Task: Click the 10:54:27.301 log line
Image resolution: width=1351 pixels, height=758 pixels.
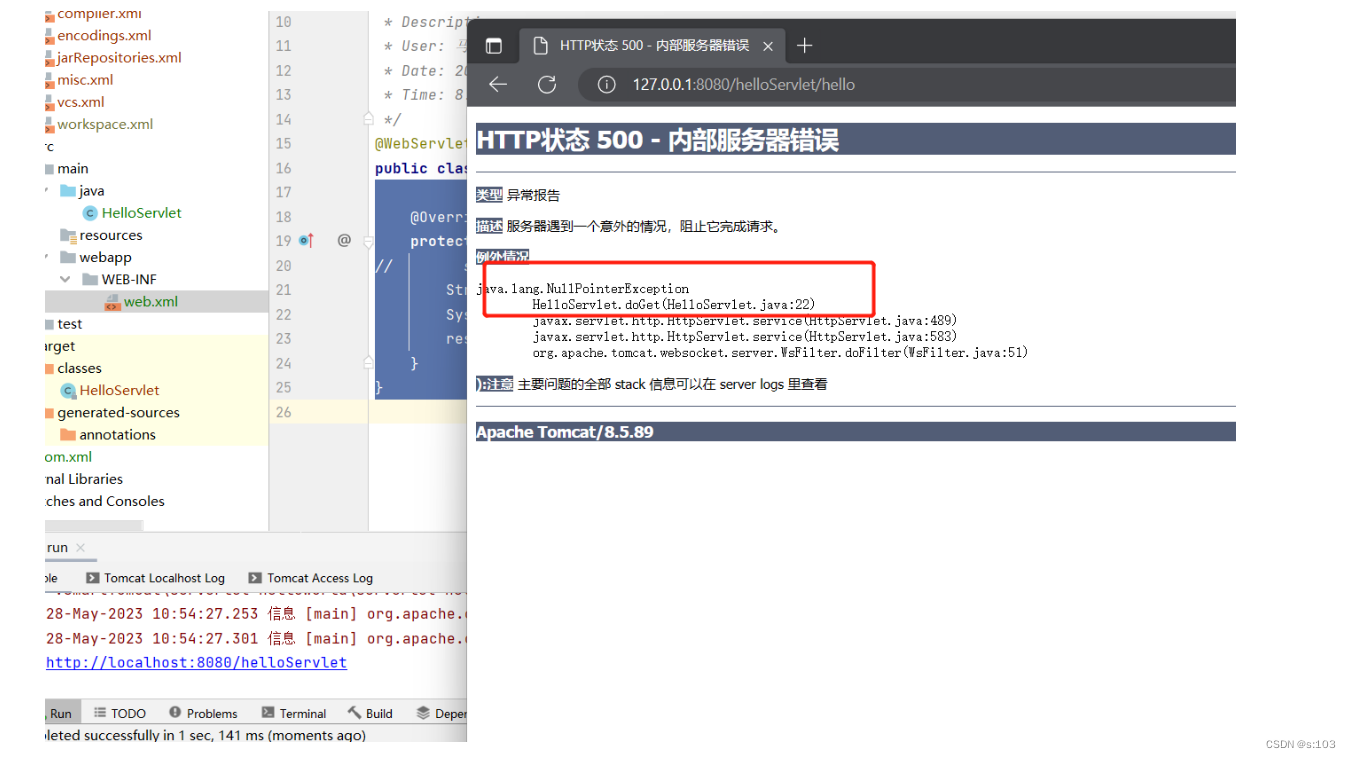Action: point(256,638)
